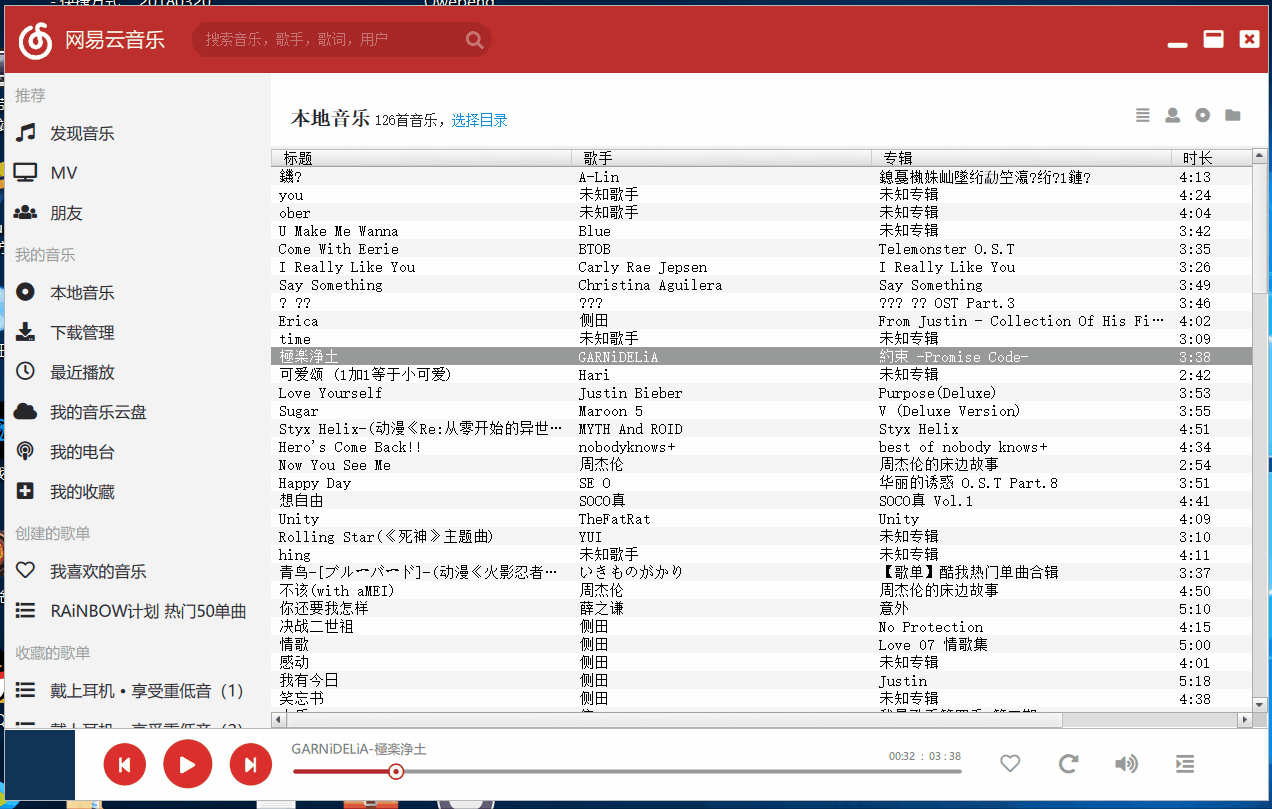
Task: Select 本地音乐 in the sidebar
Action: click(x=82, y=293)
